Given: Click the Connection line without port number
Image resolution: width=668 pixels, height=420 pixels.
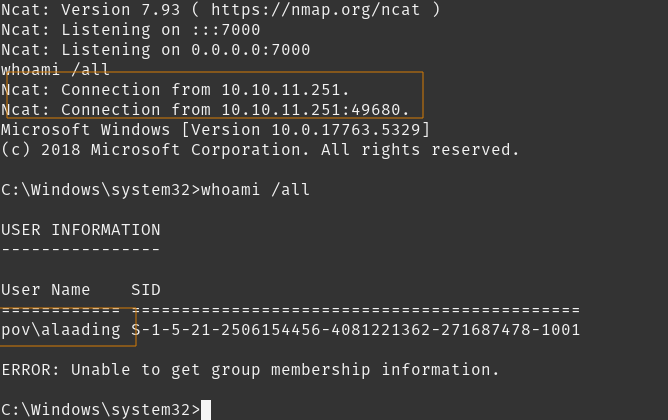Looking at the screenshot, I should pos(176,90).
